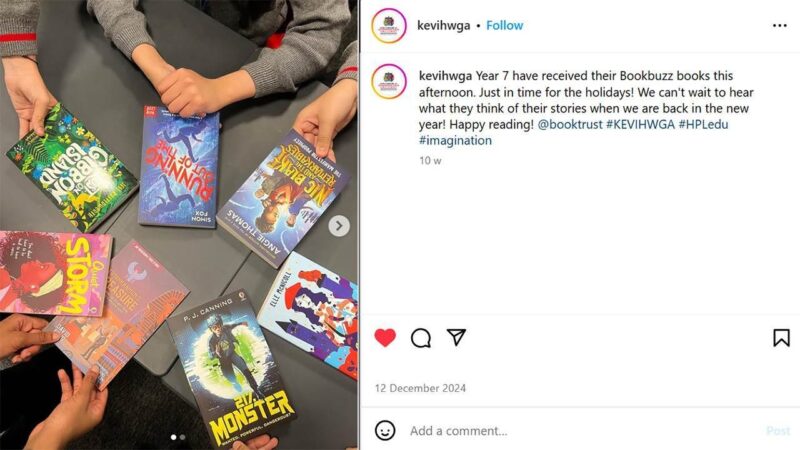The image size is (800, 450).
Task: Open the #HPLedu hashtag
Action: tap(703, 124)
